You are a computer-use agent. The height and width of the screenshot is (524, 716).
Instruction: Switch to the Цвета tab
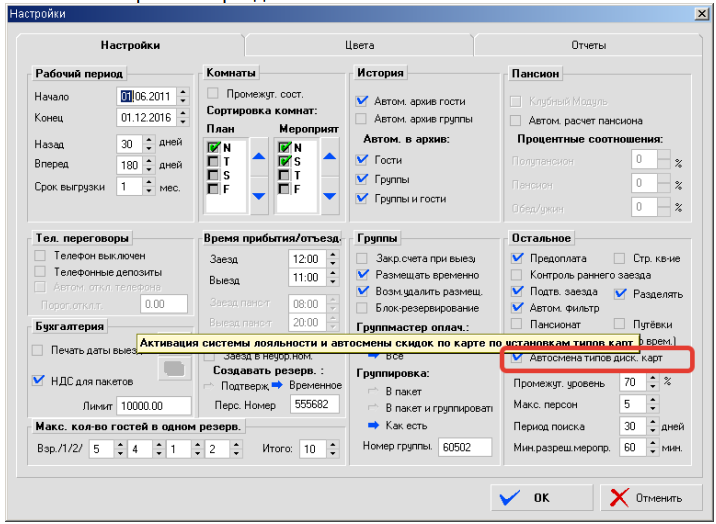click(359, 45)
